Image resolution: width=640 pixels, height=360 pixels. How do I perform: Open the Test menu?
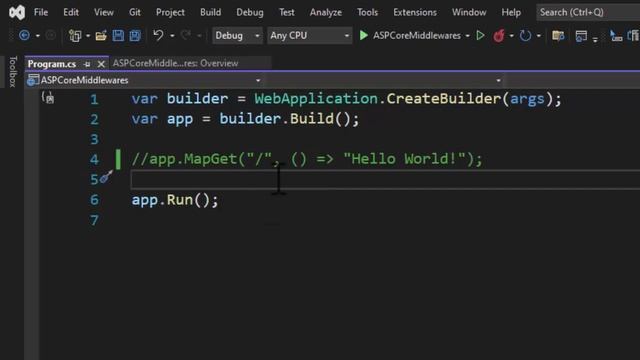pyautogui.click(x=287, y=13)
